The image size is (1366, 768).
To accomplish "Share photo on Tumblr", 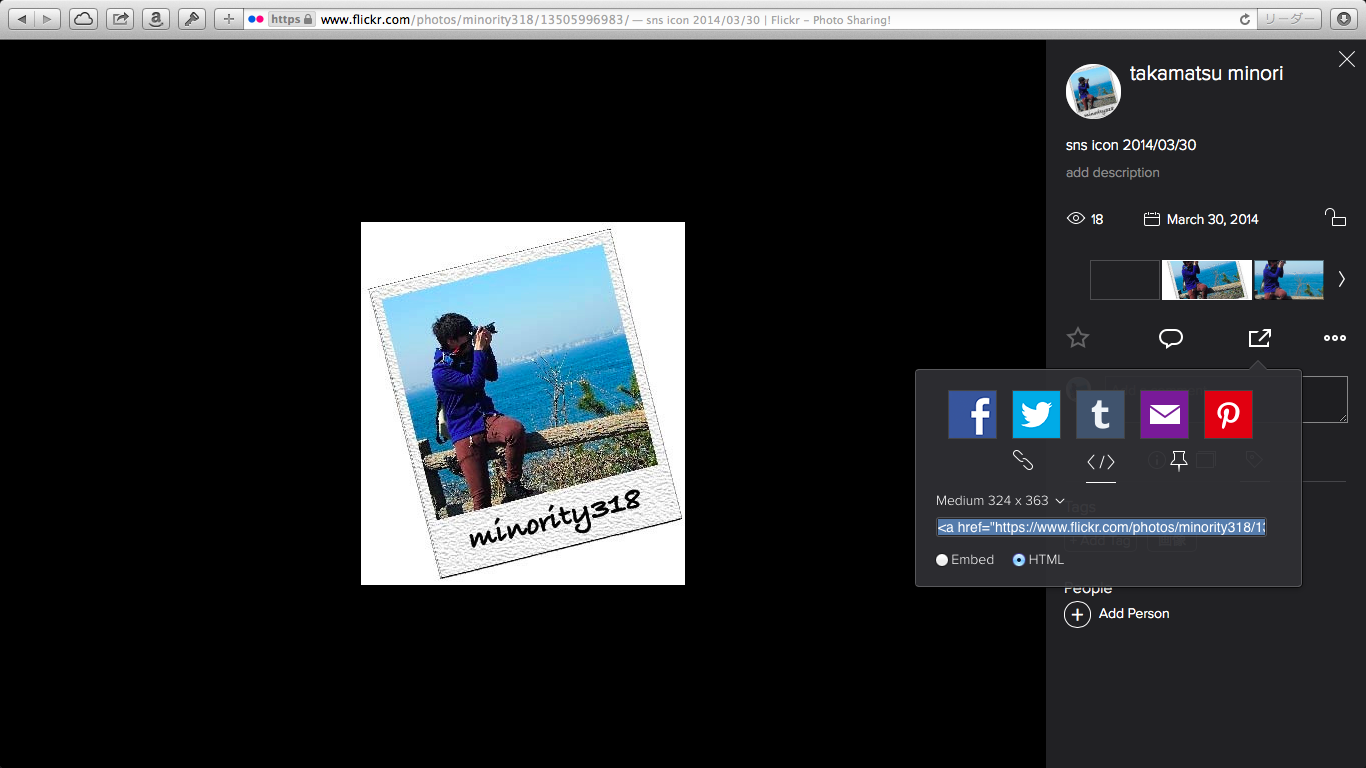I will 1100,414.
